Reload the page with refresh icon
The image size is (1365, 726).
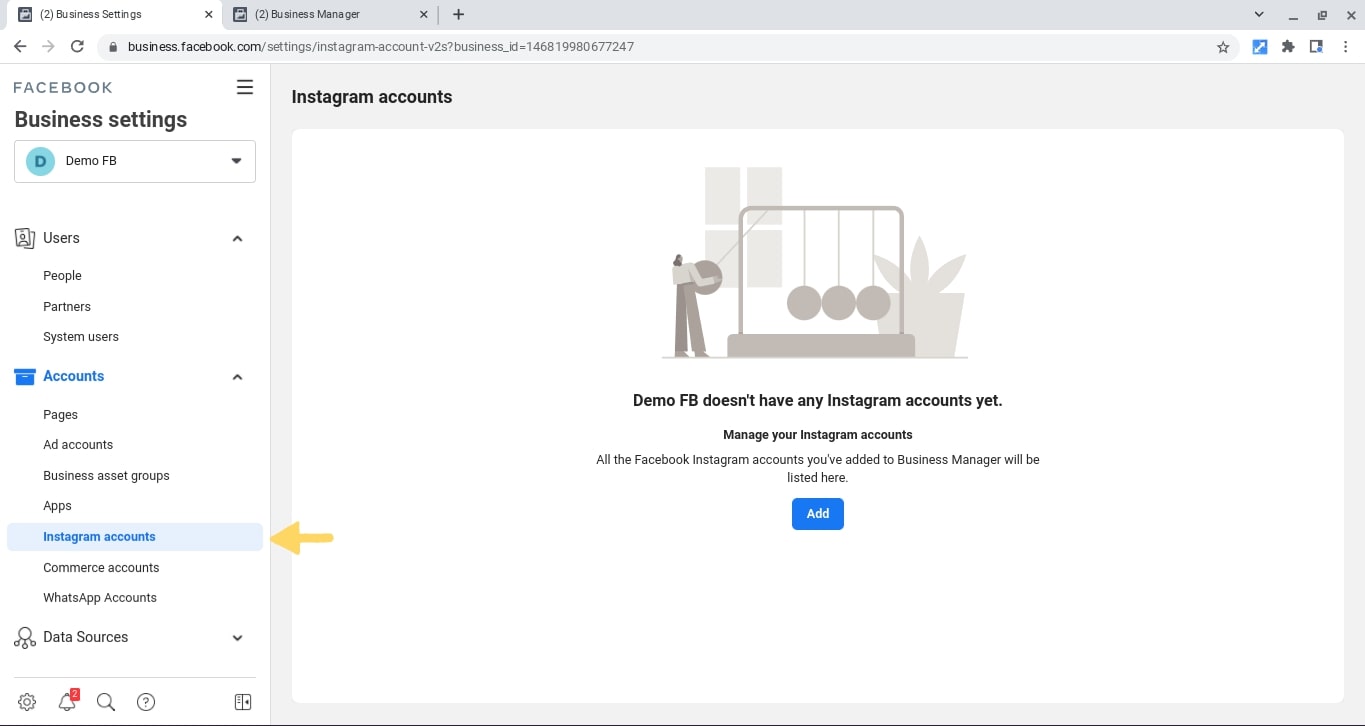[77, 46]
